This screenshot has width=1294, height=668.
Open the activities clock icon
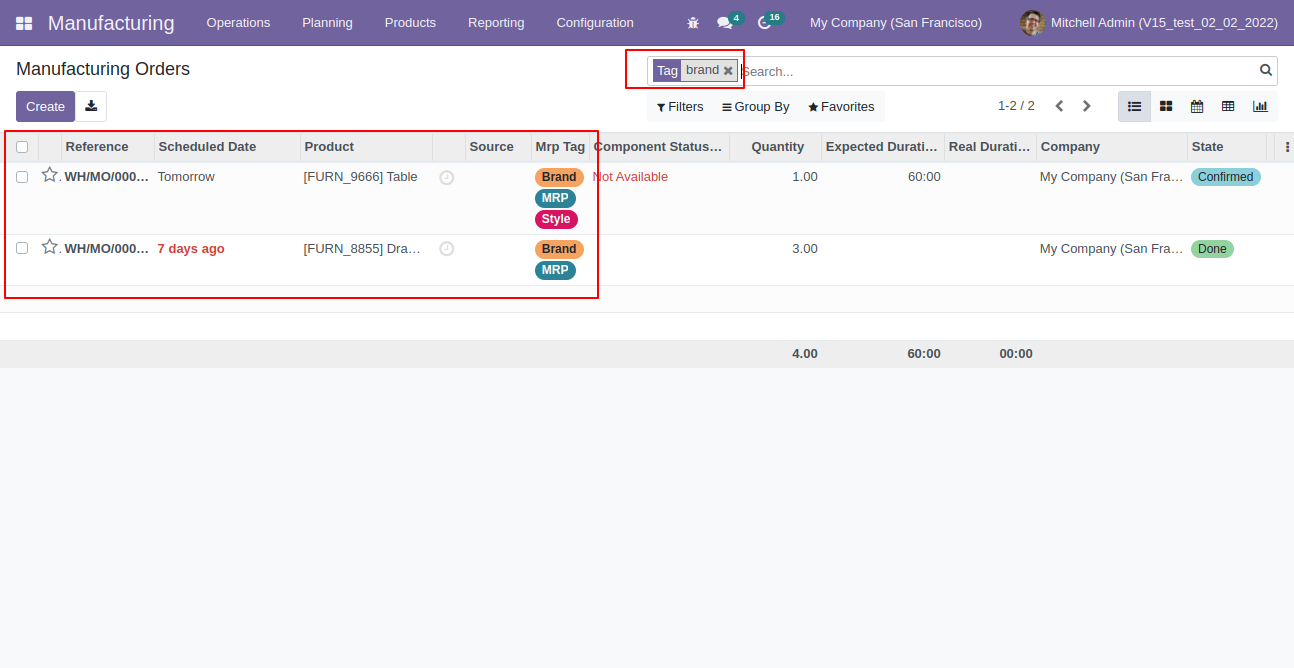tap(764, 23)
